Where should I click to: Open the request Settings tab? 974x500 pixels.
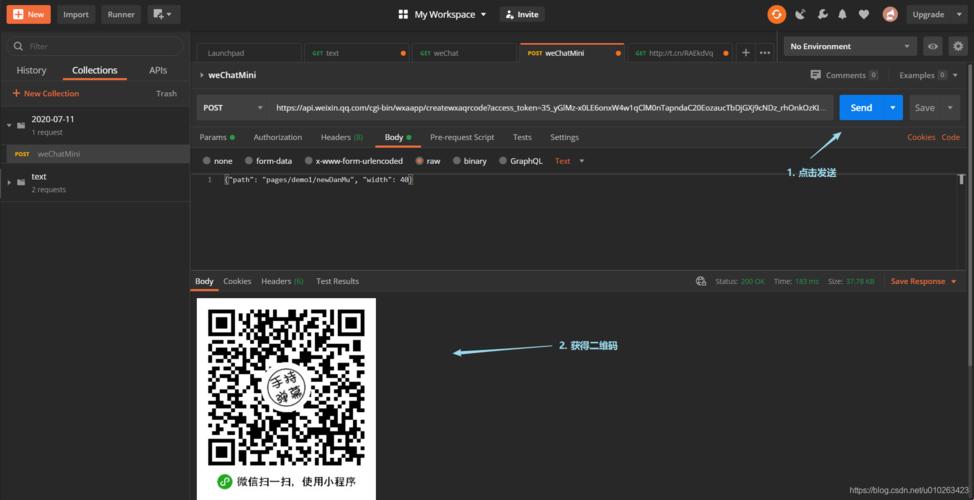564,137
